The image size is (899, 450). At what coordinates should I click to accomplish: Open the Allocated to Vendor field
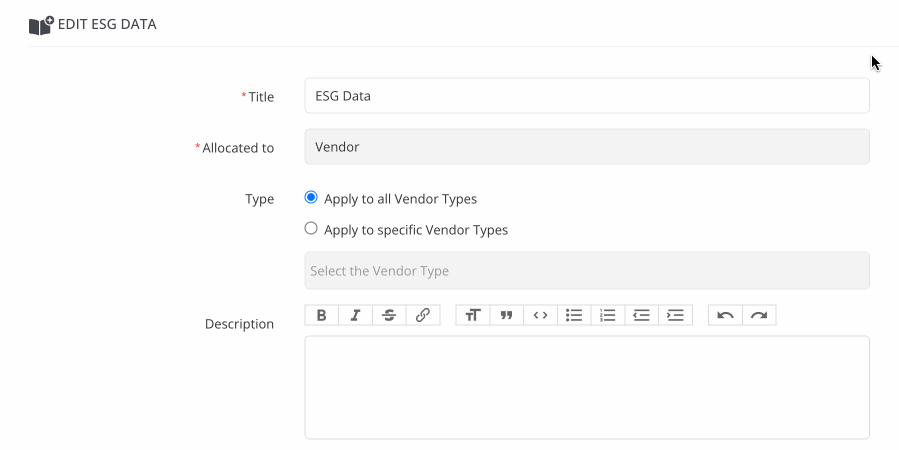click(586, 147)
